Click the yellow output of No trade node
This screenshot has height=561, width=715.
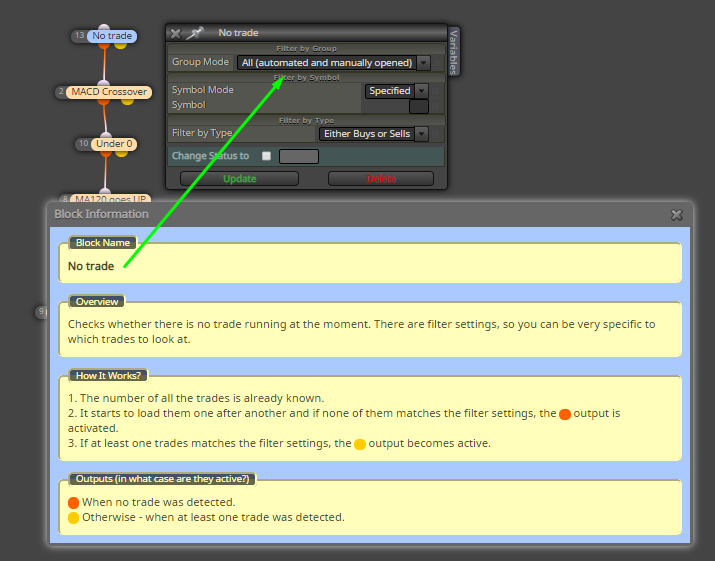tap(120, 45)
